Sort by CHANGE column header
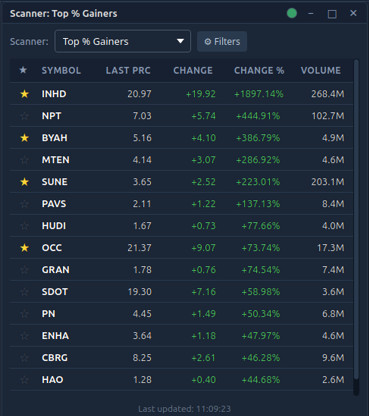 (193, 71)
